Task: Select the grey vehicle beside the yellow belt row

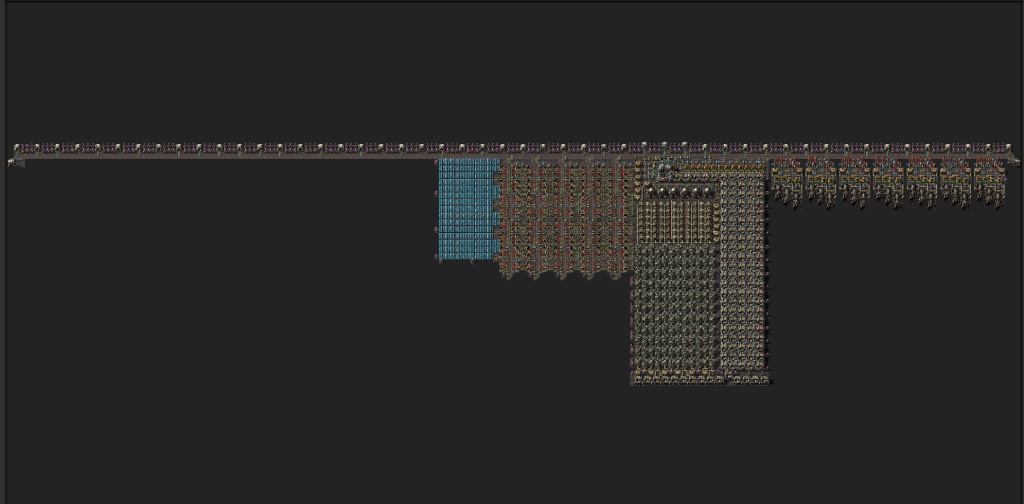Action: pyautogui.click(x=665, y=168)
